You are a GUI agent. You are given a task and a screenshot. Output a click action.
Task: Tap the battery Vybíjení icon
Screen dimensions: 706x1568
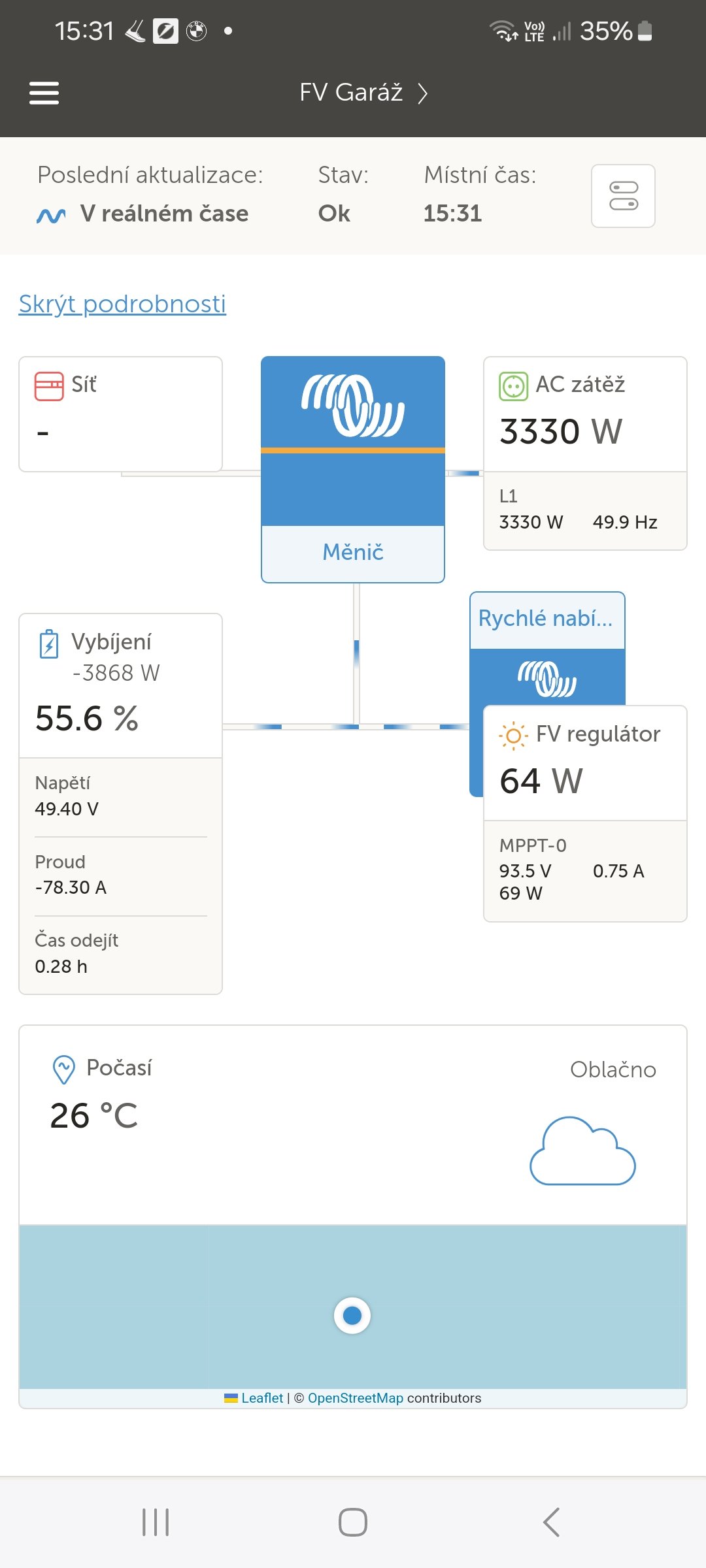tap(49, 644)
